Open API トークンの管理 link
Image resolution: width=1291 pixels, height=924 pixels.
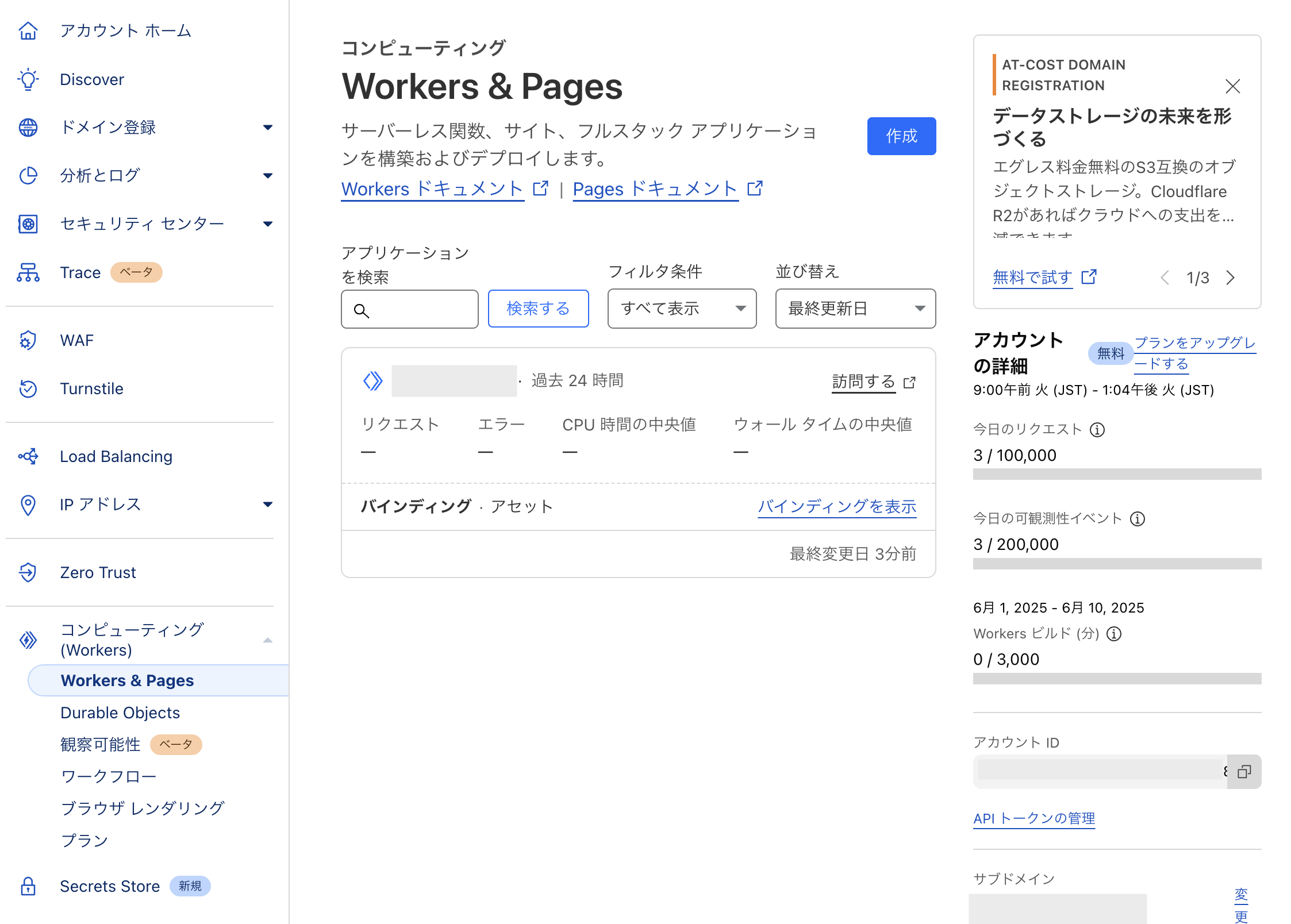1034,818
